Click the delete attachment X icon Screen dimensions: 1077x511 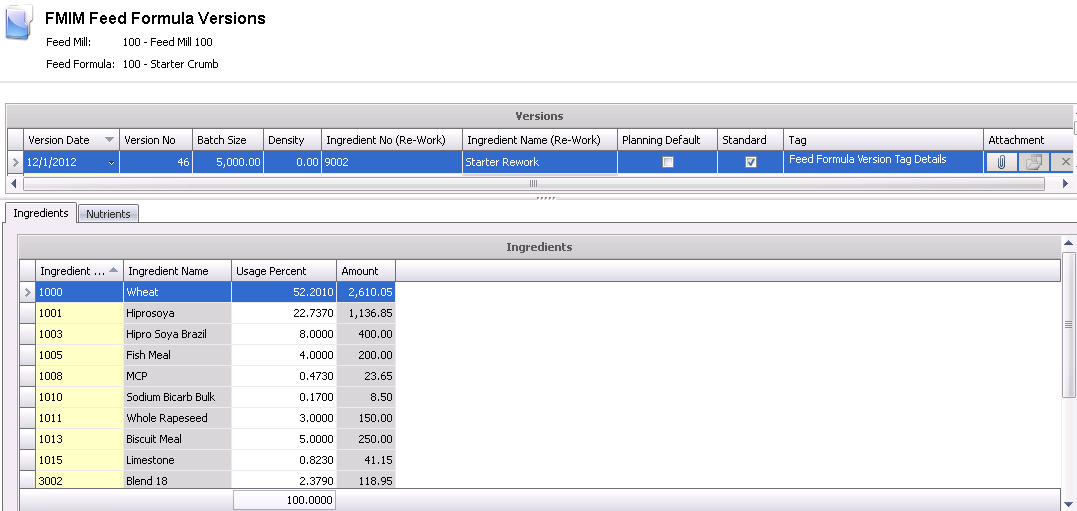click(x=1065, y=162)
